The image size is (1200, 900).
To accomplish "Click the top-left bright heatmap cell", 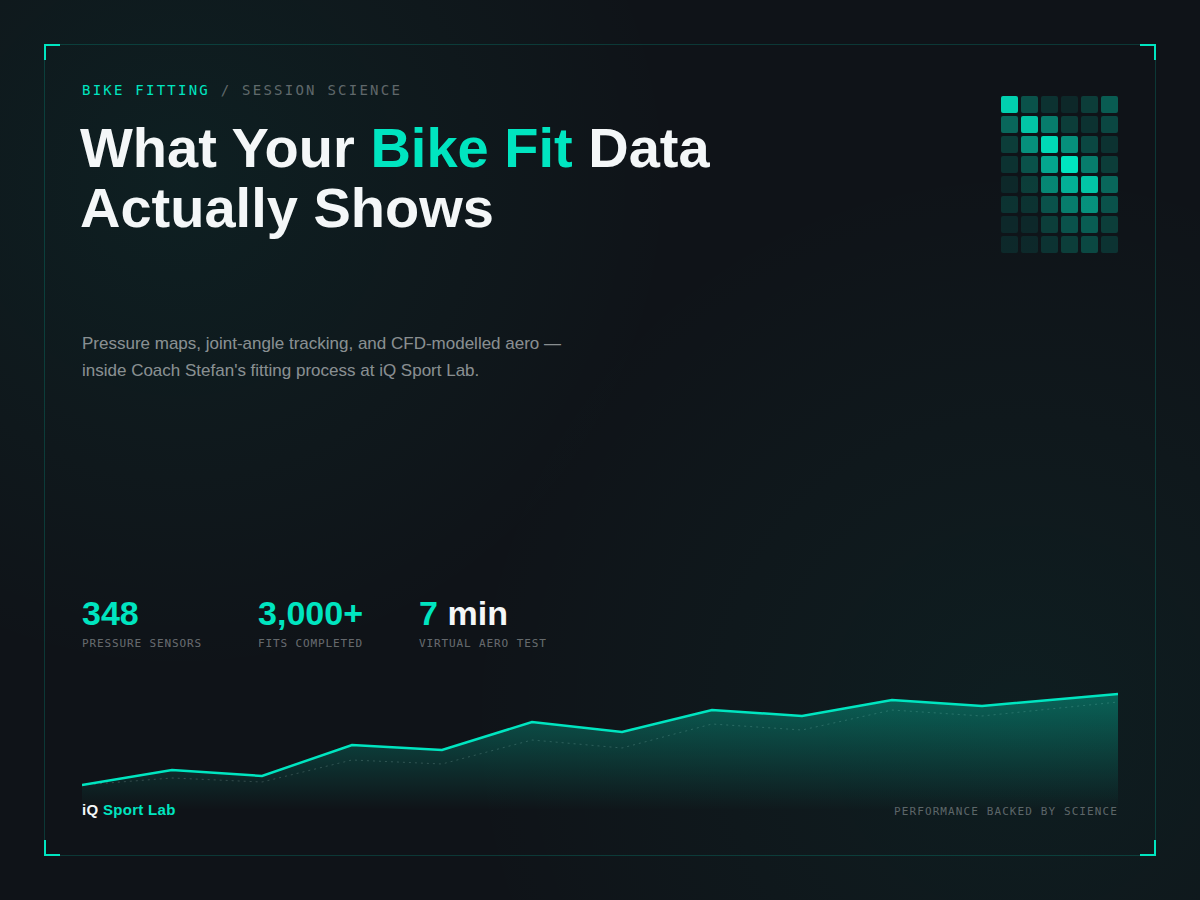I will [1009, 104].
